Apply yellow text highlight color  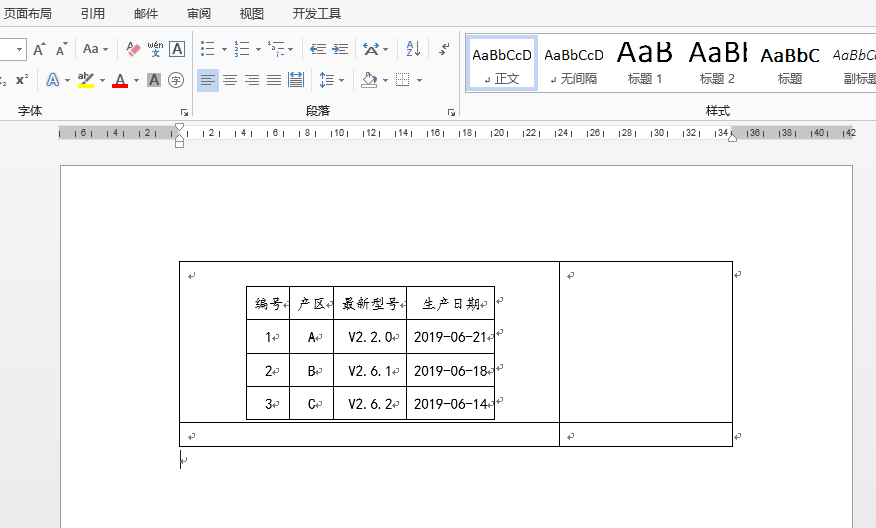click(x=86, y=80)
